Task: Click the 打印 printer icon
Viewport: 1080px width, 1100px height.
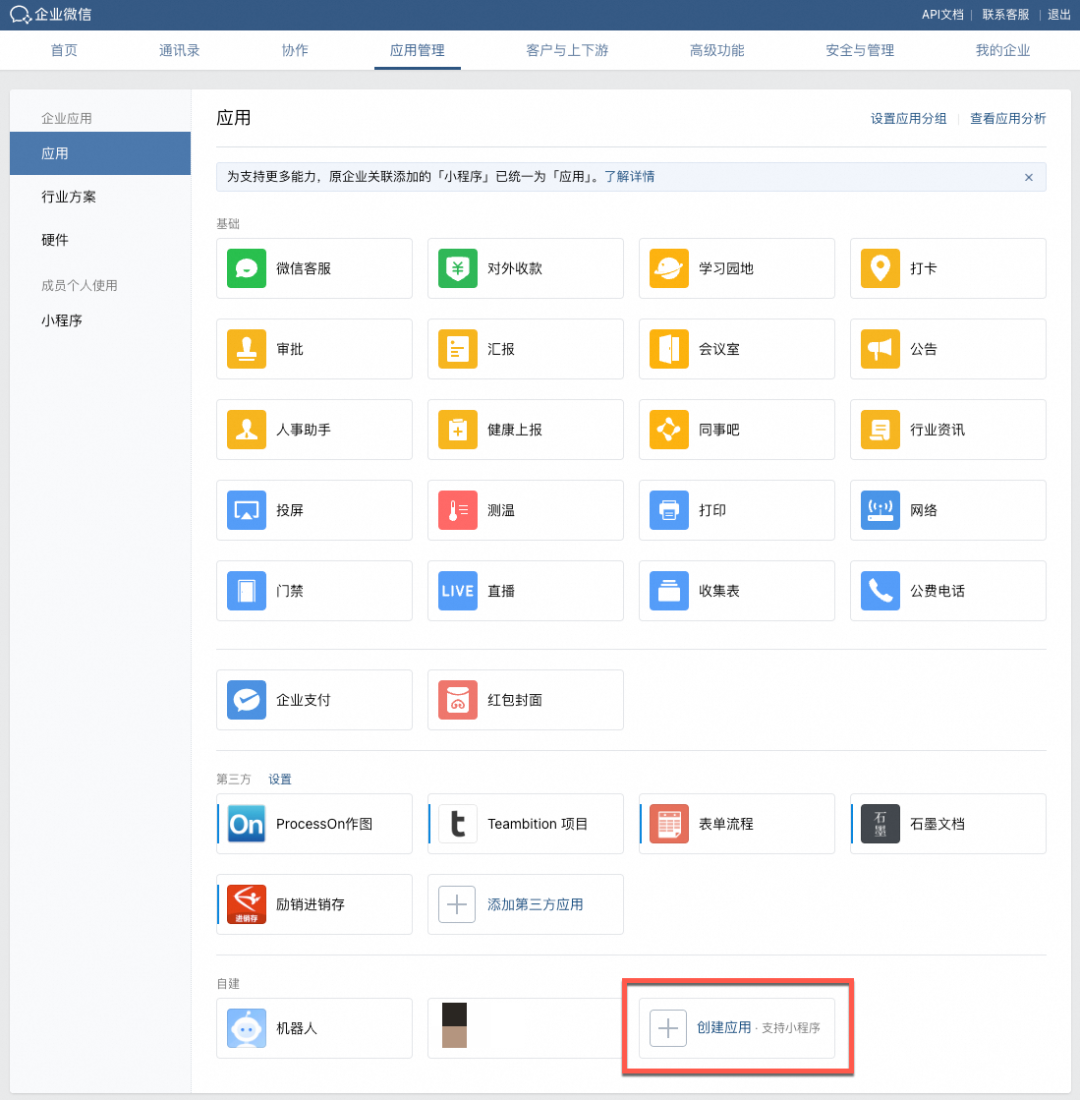Action: 669,510
